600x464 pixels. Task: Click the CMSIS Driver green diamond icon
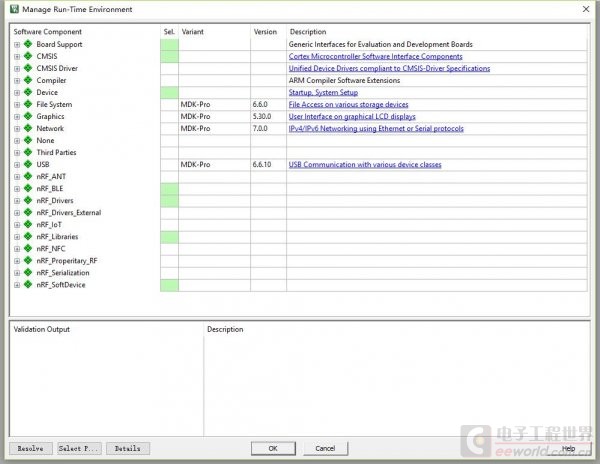click(x=28, y=68)
